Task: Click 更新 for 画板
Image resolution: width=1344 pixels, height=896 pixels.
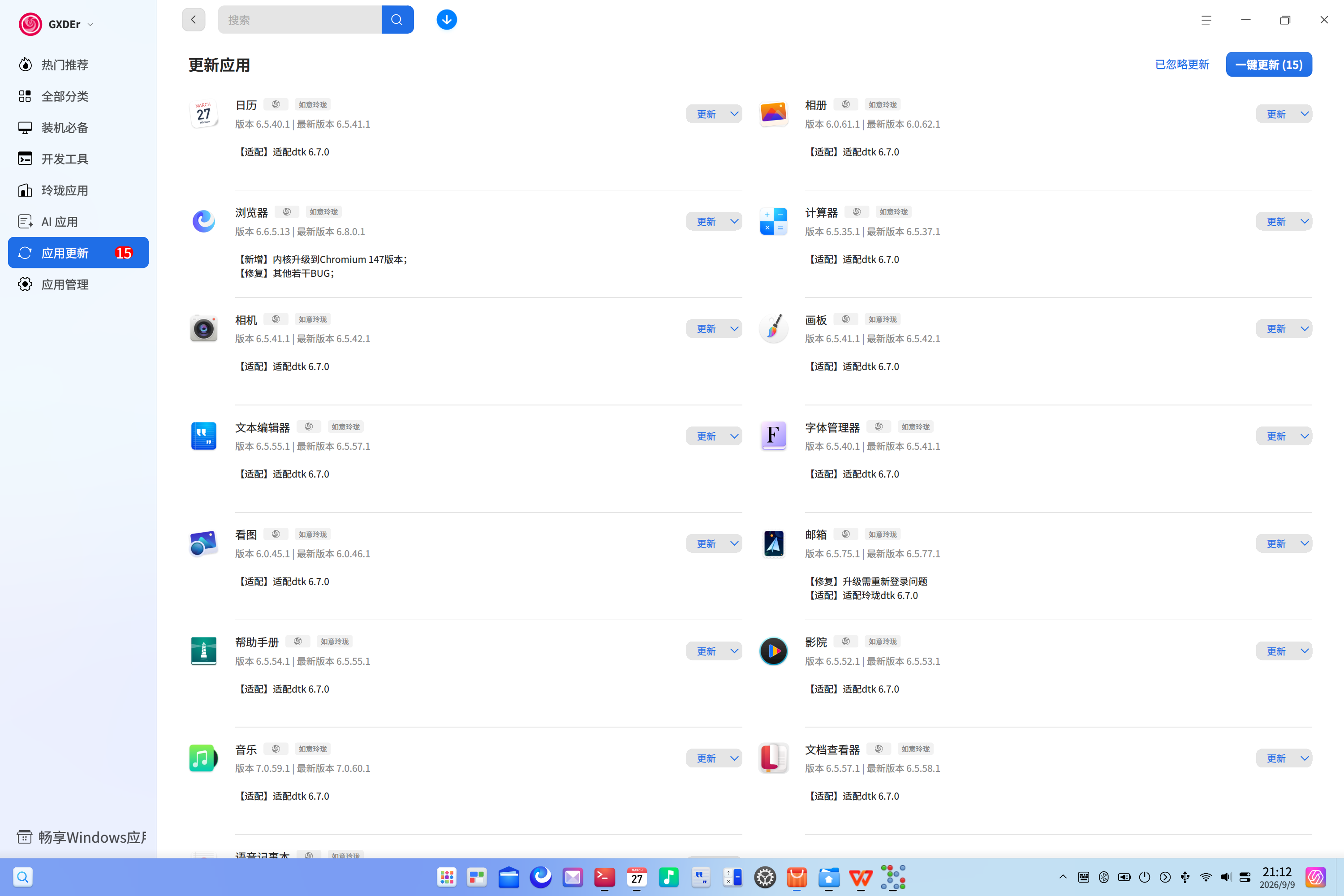Action: pyautogui.click(x=1276, y=328)
